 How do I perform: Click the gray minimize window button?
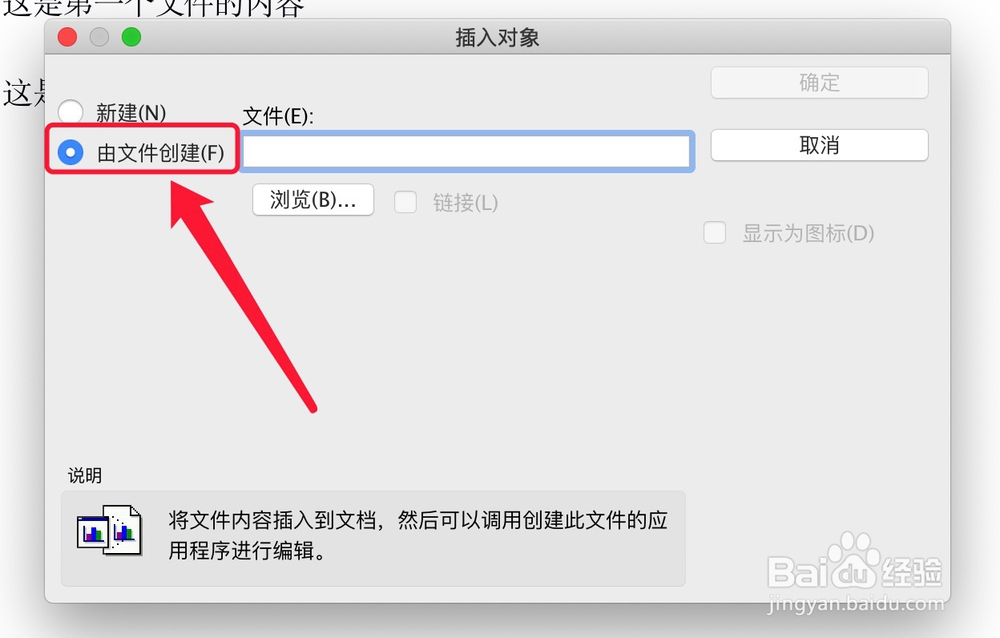pos(99,37)
